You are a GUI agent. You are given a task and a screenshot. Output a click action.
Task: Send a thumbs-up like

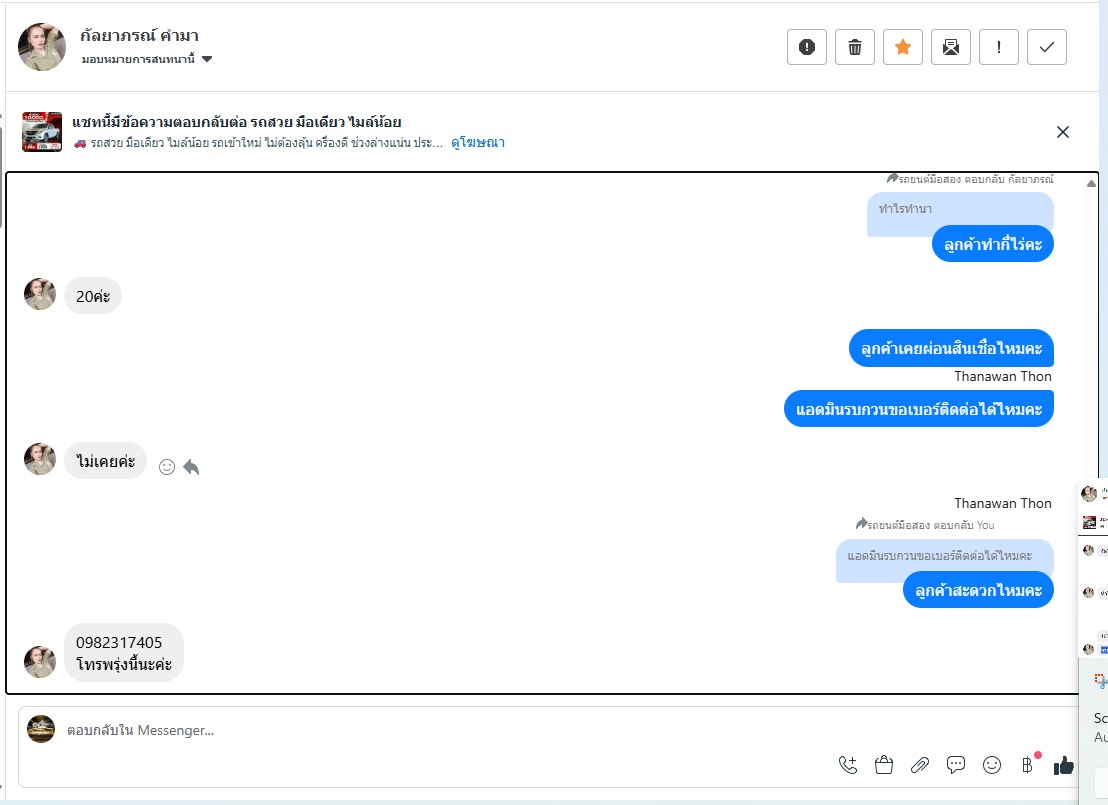tap(1063, 765)
